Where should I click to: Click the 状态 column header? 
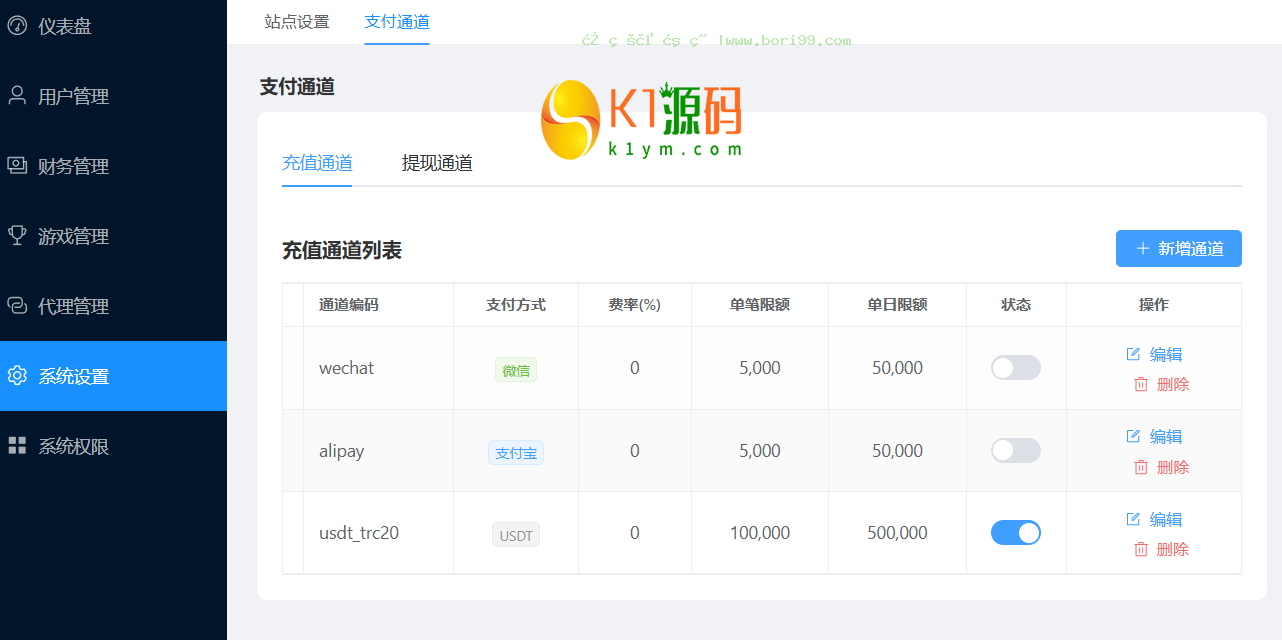click(x=1016, y=305)
